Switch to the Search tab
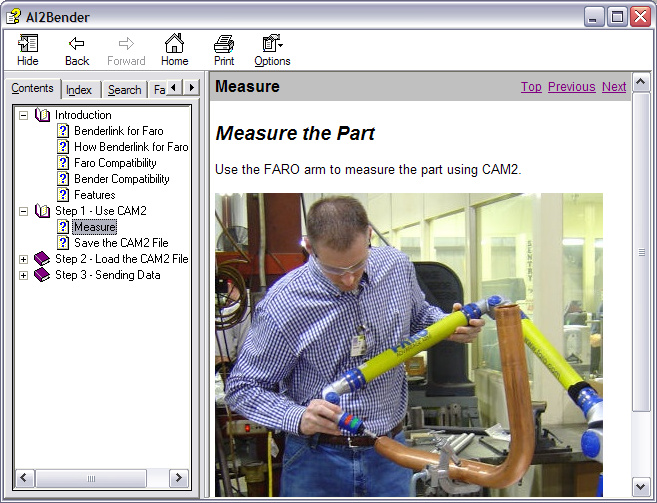Viewport: 657px width, 503px height. click(124, 90)
